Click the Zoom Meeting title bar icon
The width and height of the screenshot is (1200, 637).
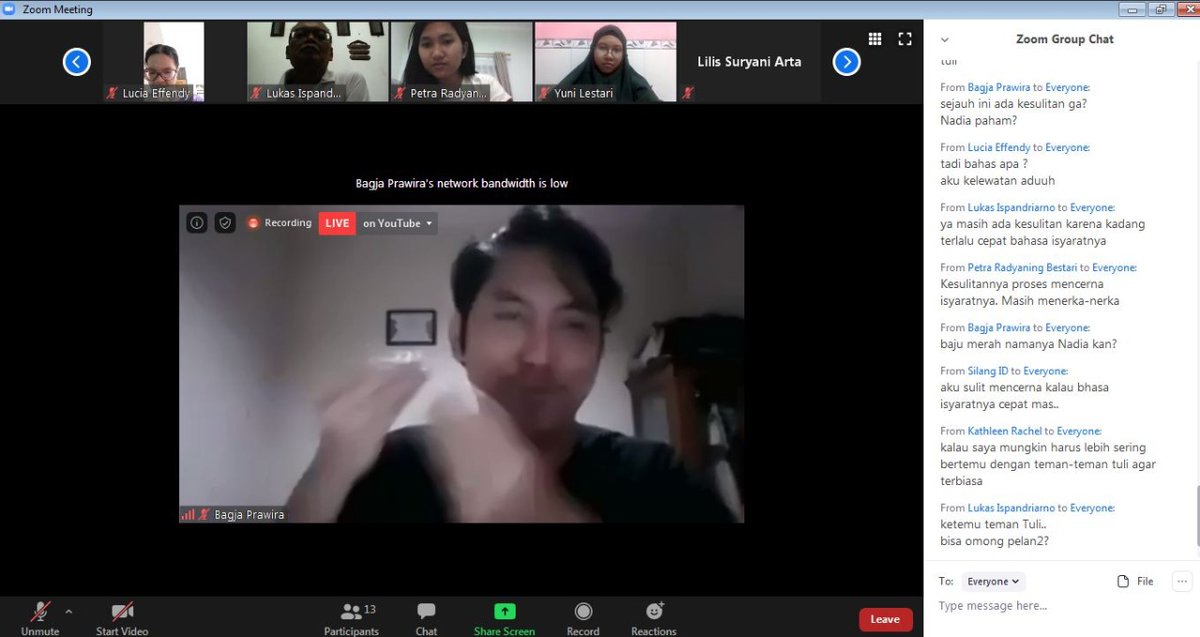pos(10,9)
